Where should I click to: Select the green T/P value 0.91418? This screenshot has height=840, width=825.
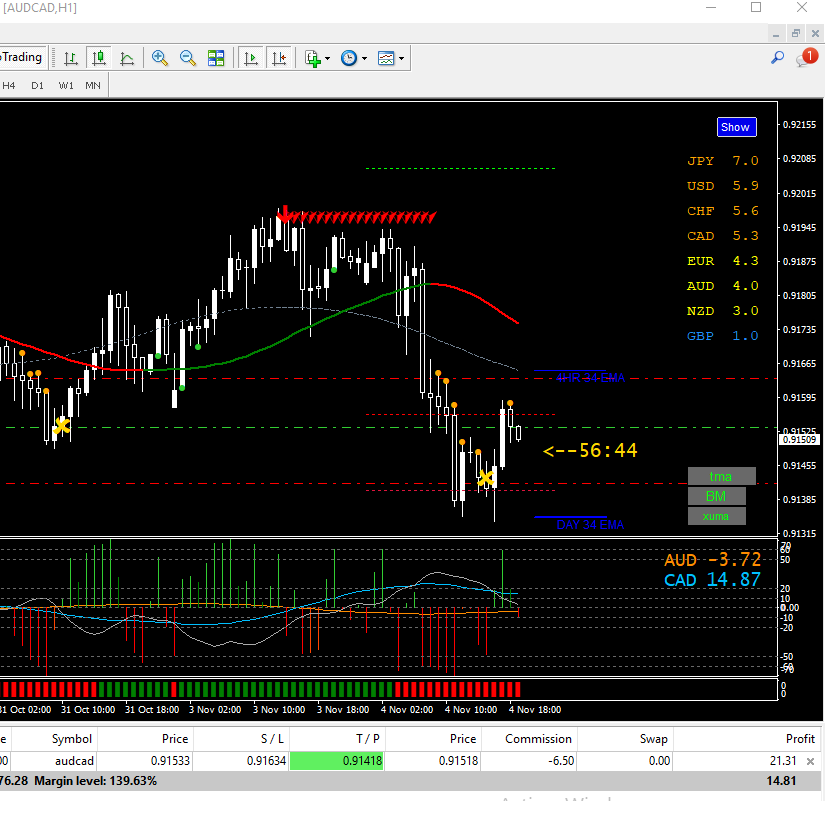pos(336,761)
